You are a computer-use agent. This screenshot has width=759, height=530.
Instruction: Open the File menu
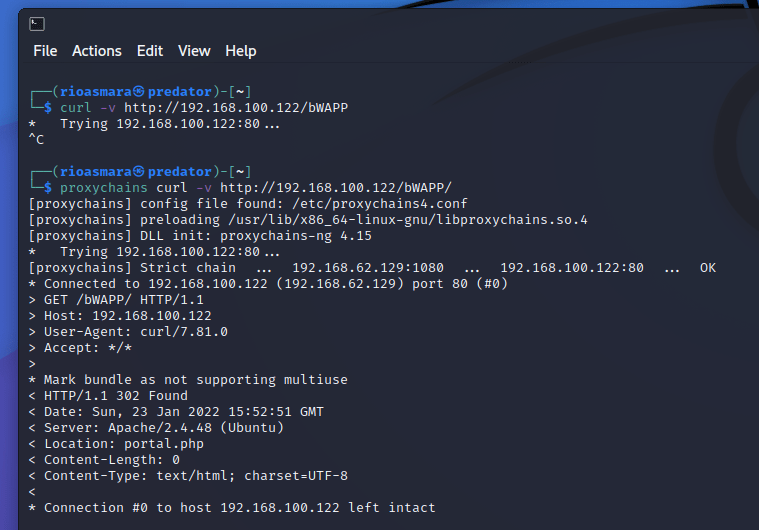coord(45,51)
